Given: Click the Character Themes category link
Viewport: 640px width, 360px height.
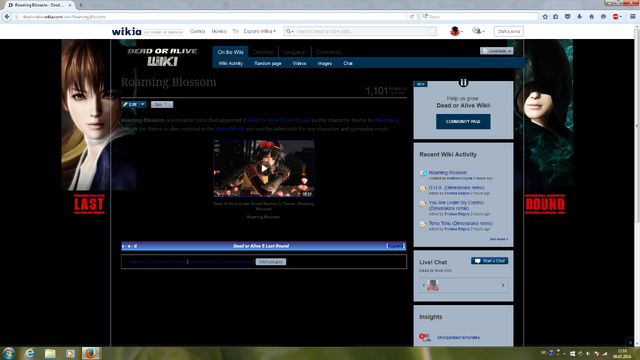Looking at the screenshot, I should [168, 262].
